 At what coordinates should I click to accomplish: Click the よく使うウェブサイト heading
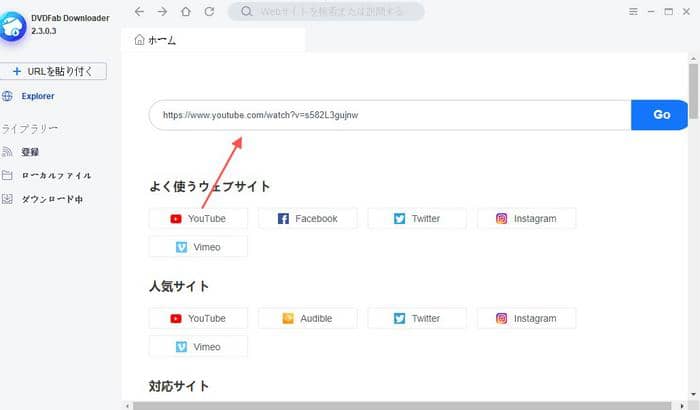tap(210, 186)
